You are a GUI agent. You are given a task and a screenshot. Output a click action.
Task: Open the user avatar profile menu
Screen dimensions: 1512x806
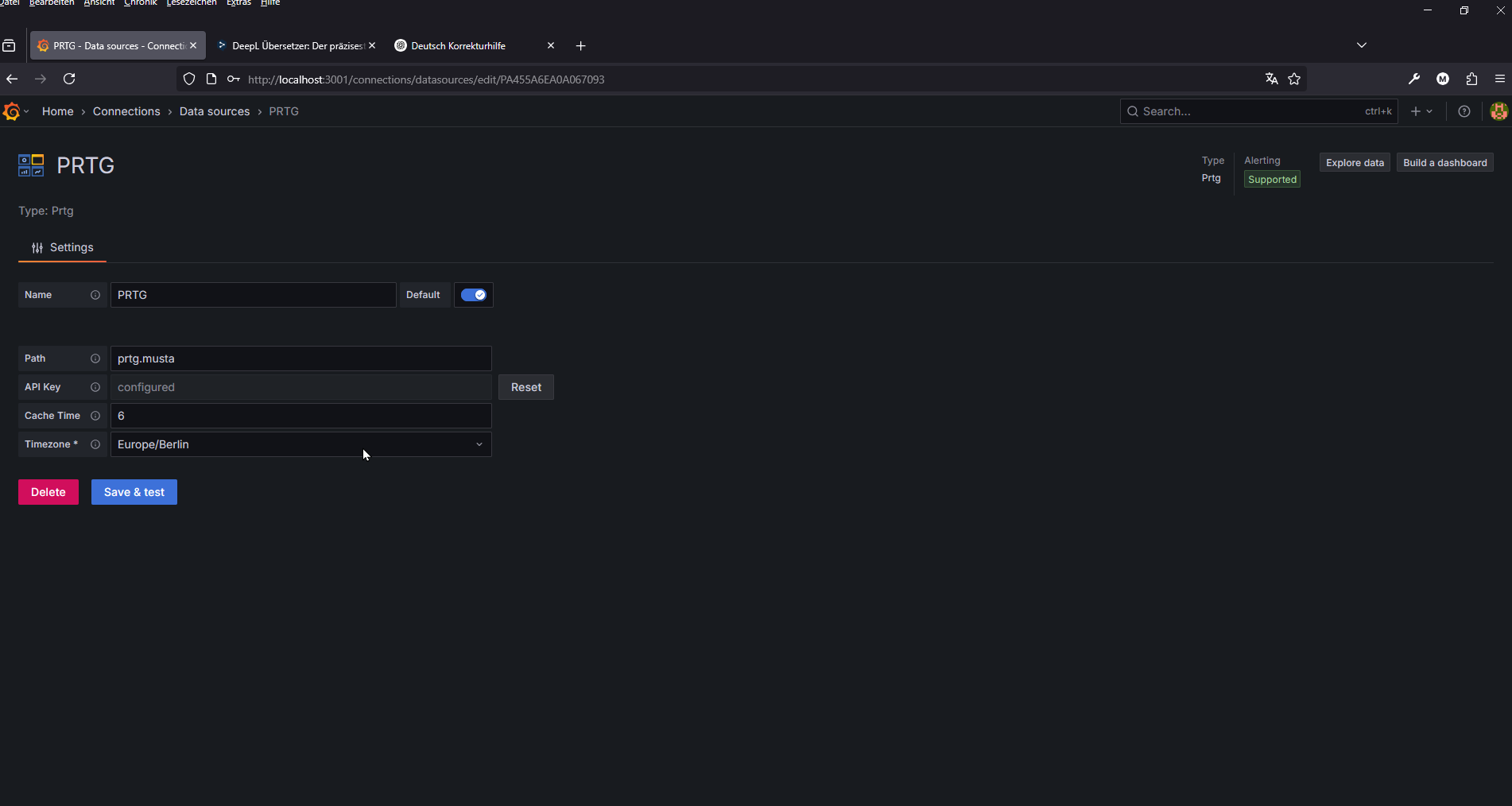tap(1498, 111)
